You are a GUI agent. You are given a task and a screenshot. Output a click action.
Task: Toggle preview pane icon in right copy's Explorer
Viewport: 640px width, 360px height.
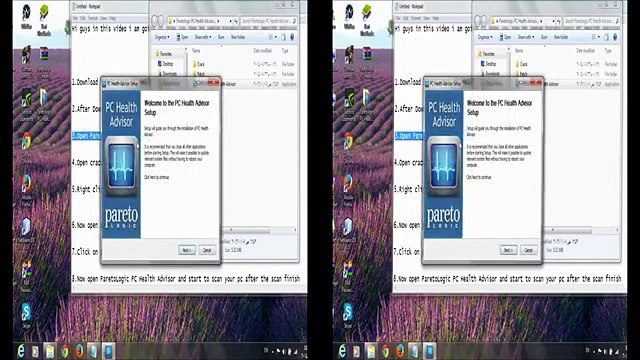click(x=607, y=37)
